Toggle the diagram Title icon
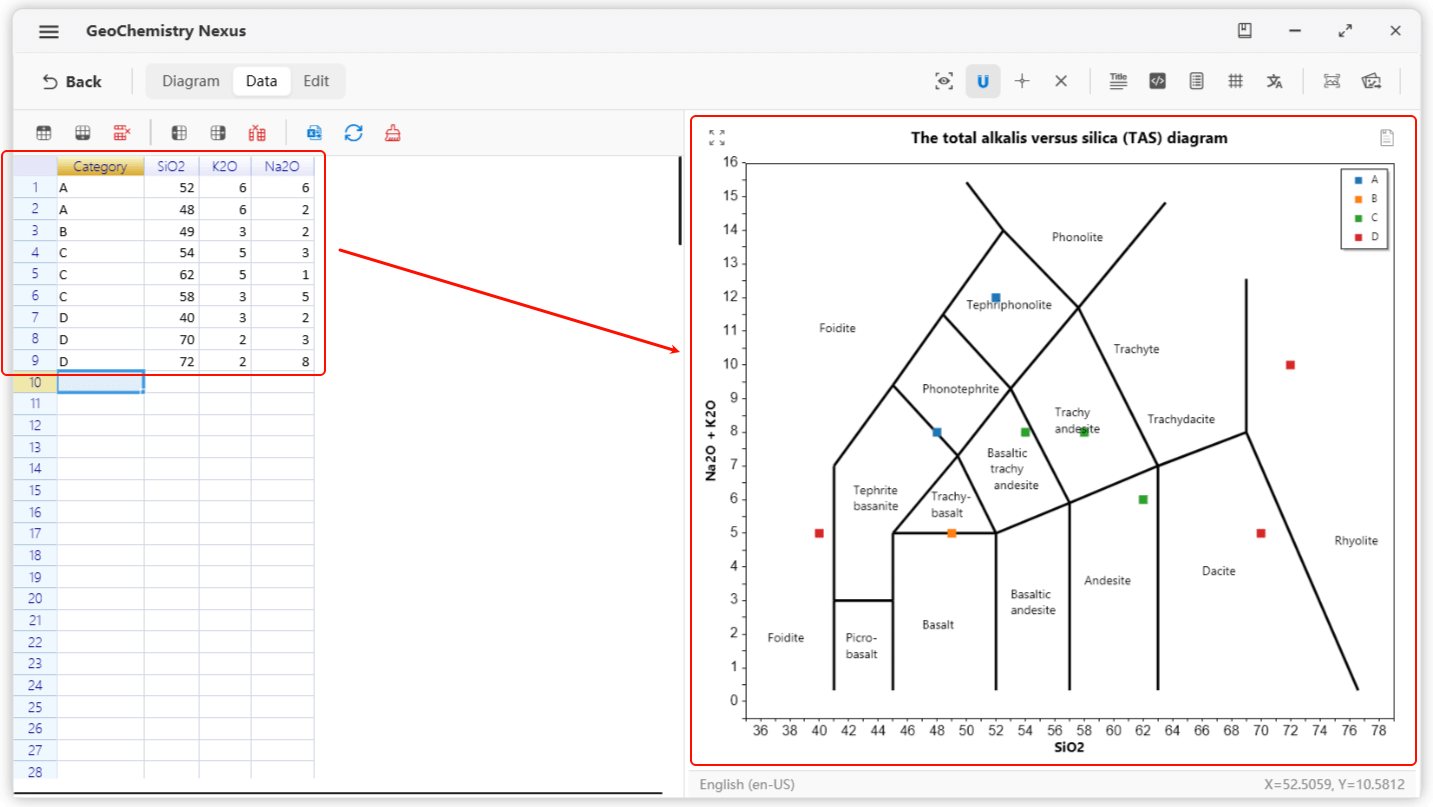Screen dimensions: 1433x807 1118,82
